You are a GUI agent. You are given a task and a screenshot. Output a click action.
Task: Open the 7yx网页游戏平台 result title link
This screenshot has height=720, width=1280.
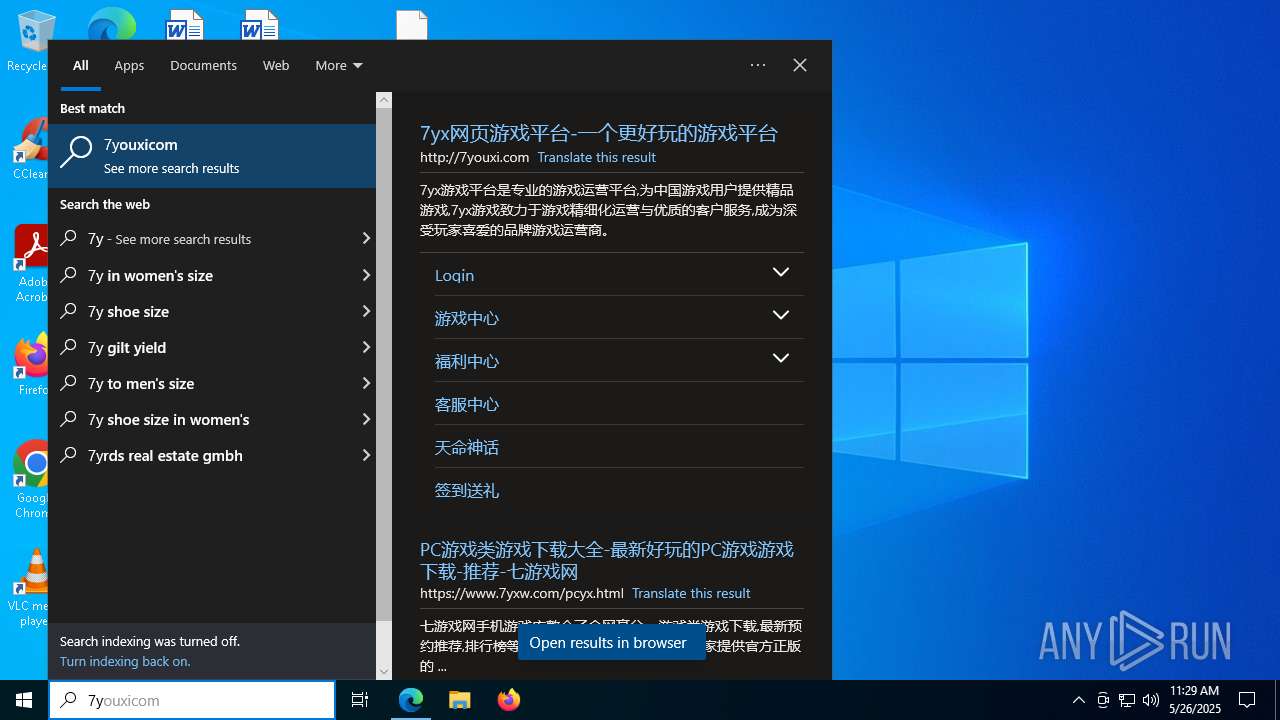[599, 133]
